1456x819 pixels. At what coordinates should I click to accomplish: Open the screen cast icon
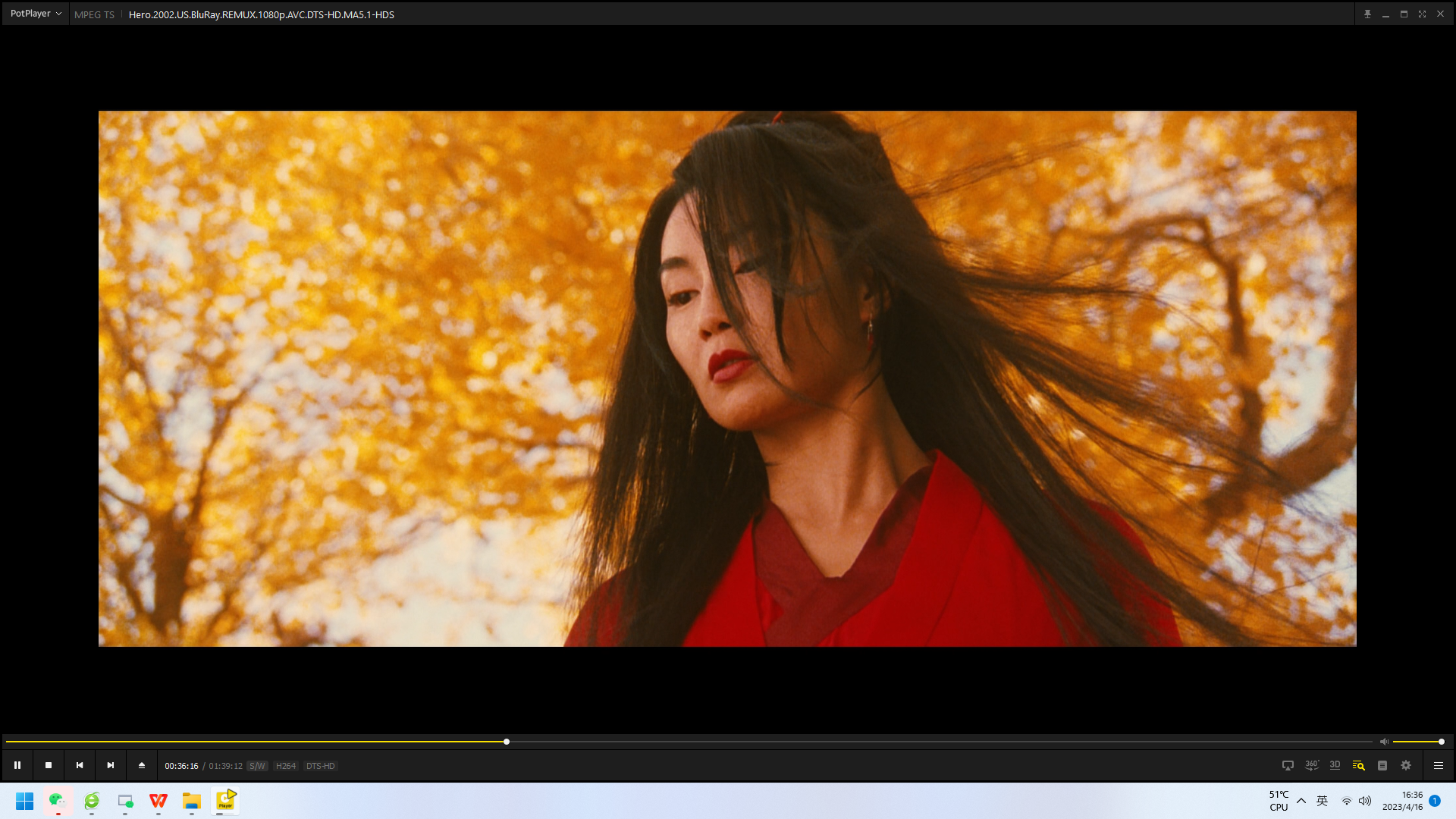coord(1288,765)
